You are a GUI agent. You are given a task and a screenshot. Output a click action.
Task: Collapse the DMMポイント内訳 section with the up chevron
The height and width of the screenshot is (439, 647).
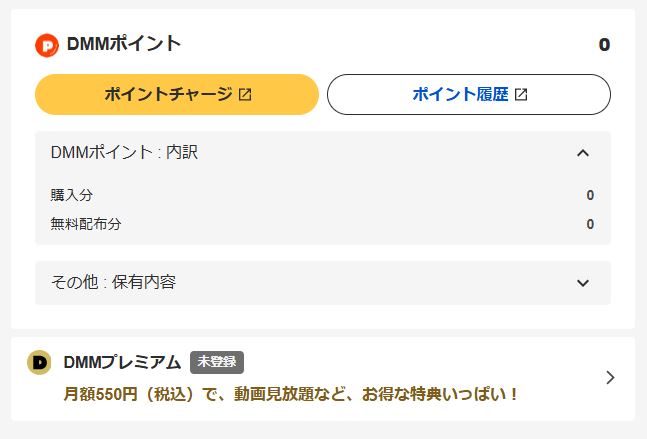tap(583, 153)
